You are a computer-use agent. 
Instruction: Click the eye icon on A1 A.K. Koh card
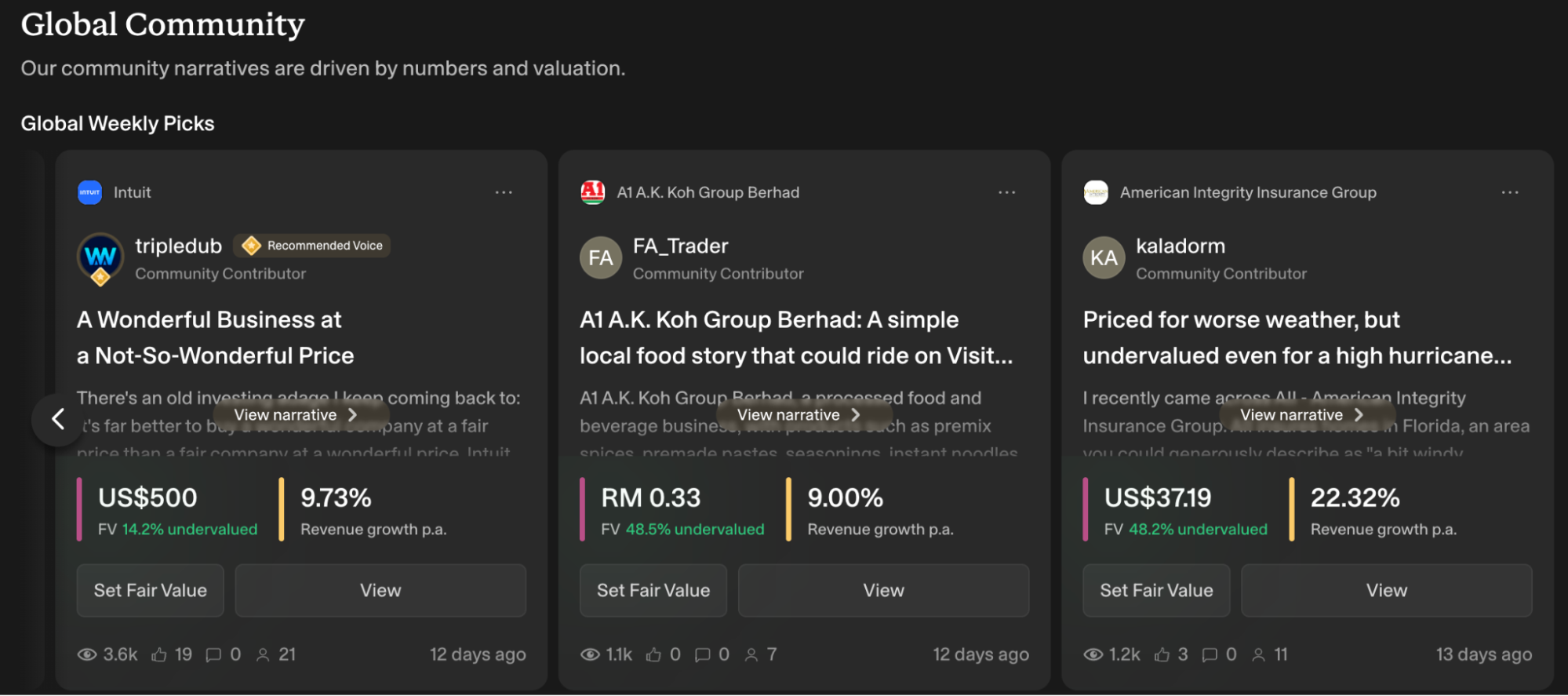[590, 654]
